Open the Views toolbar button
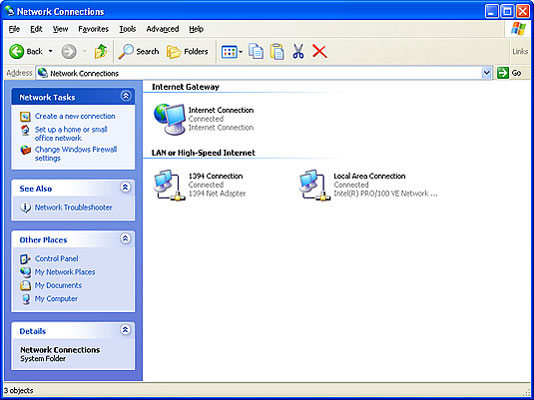 tap(229, 52)
